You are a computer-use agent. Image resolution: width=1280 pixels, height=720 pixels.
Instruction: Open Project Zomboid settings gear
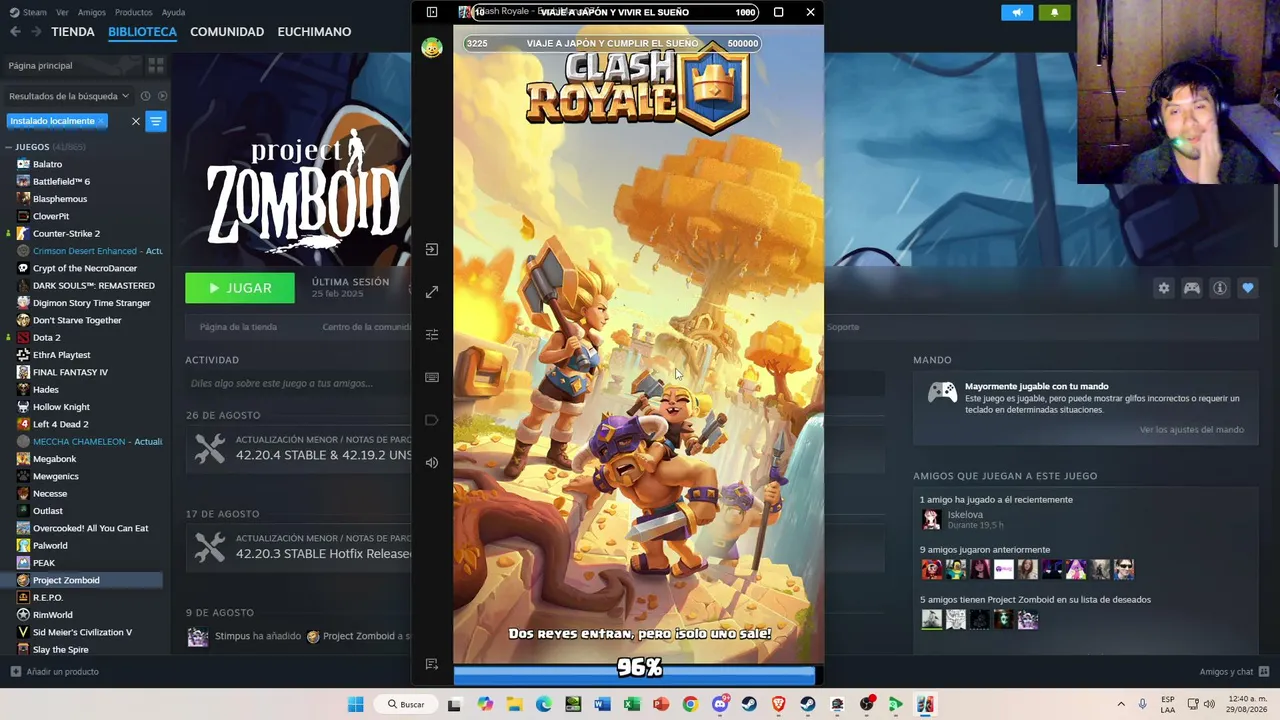pos(1164,288)
